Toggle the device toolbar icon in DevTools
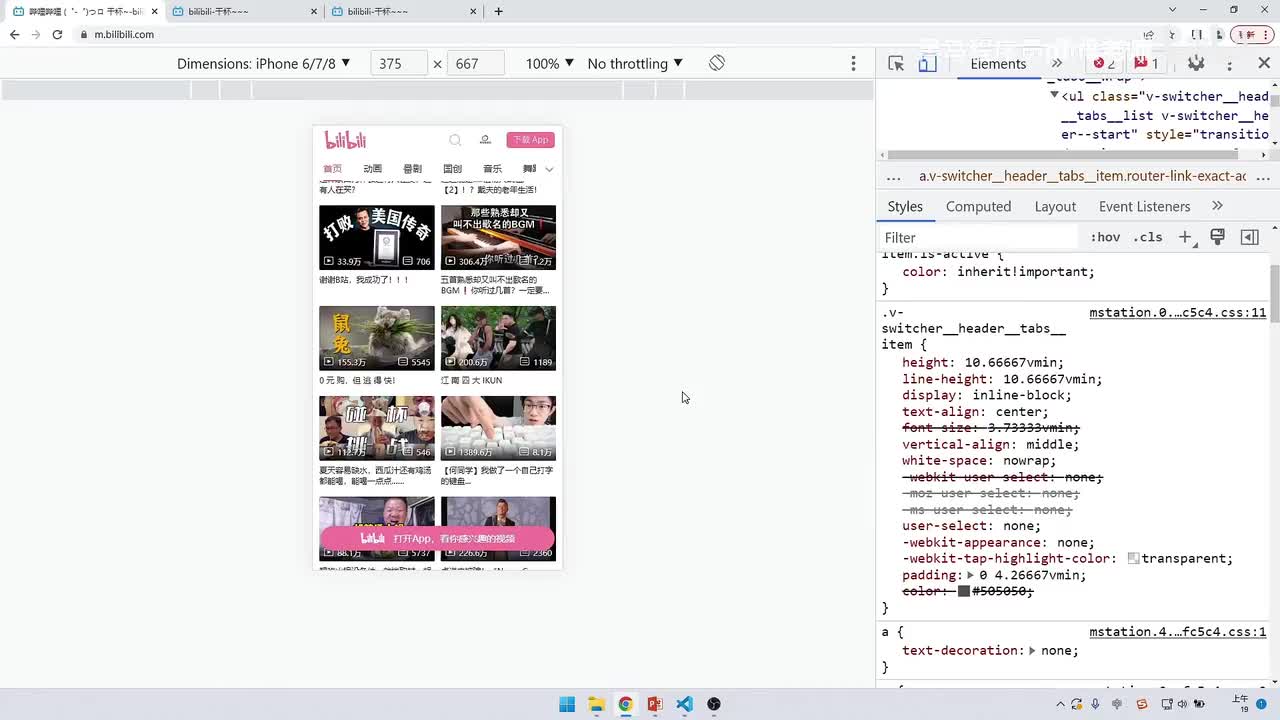The height and width of the screenshot is (720, 1280). [927, 63]
